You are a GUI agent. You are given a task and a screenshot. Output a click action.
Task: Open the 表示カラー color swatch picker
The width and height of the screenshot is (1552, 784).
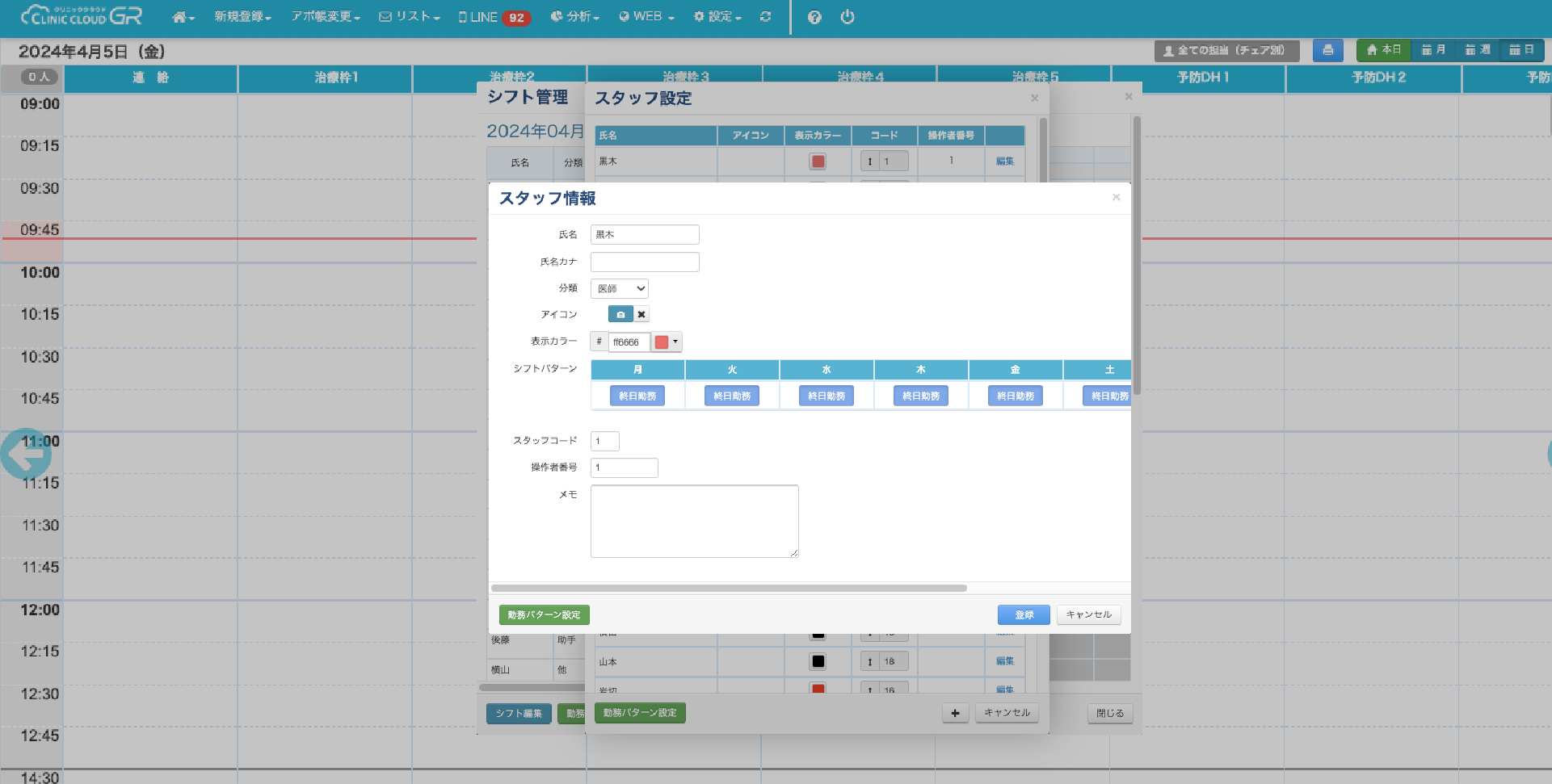point(667,342)
